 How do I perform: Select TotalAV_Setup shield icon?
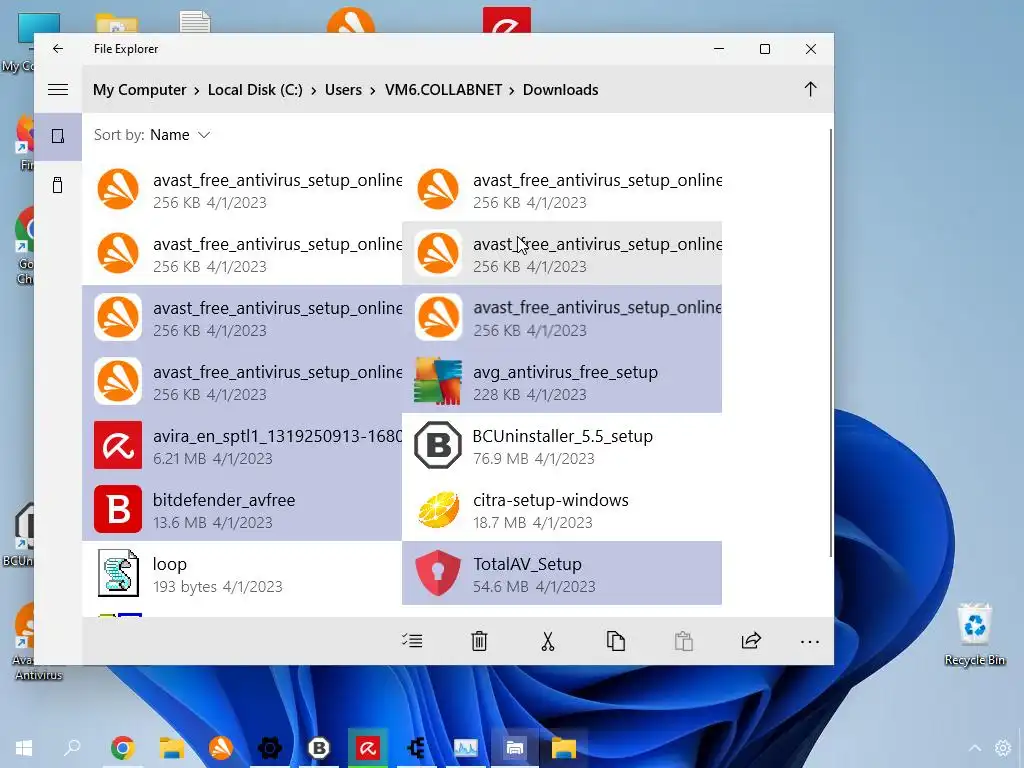click(x=438, y=573)
